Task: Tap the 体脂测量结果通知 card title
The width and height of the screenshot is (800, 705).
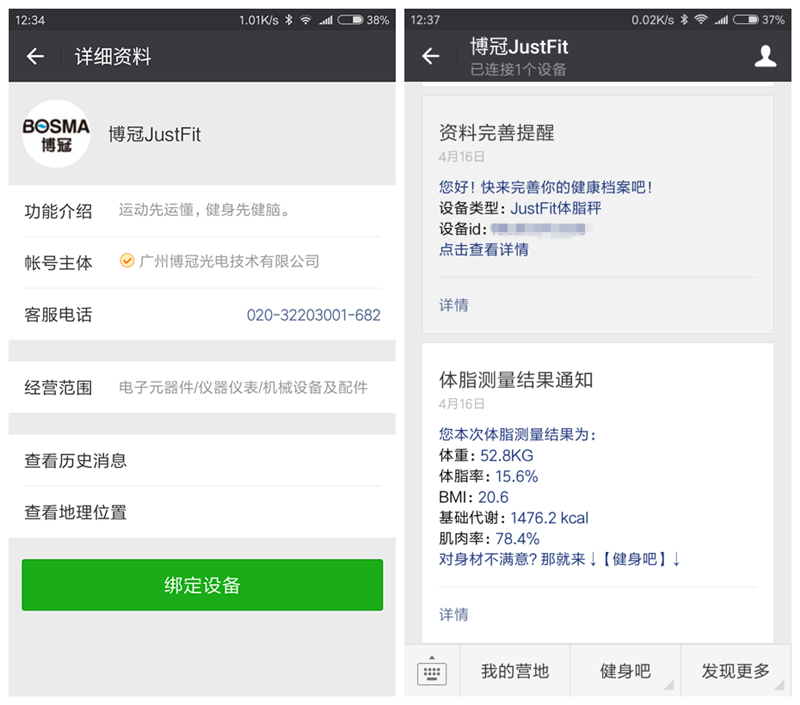Action: pyautogui.click(x=516, y=380)
